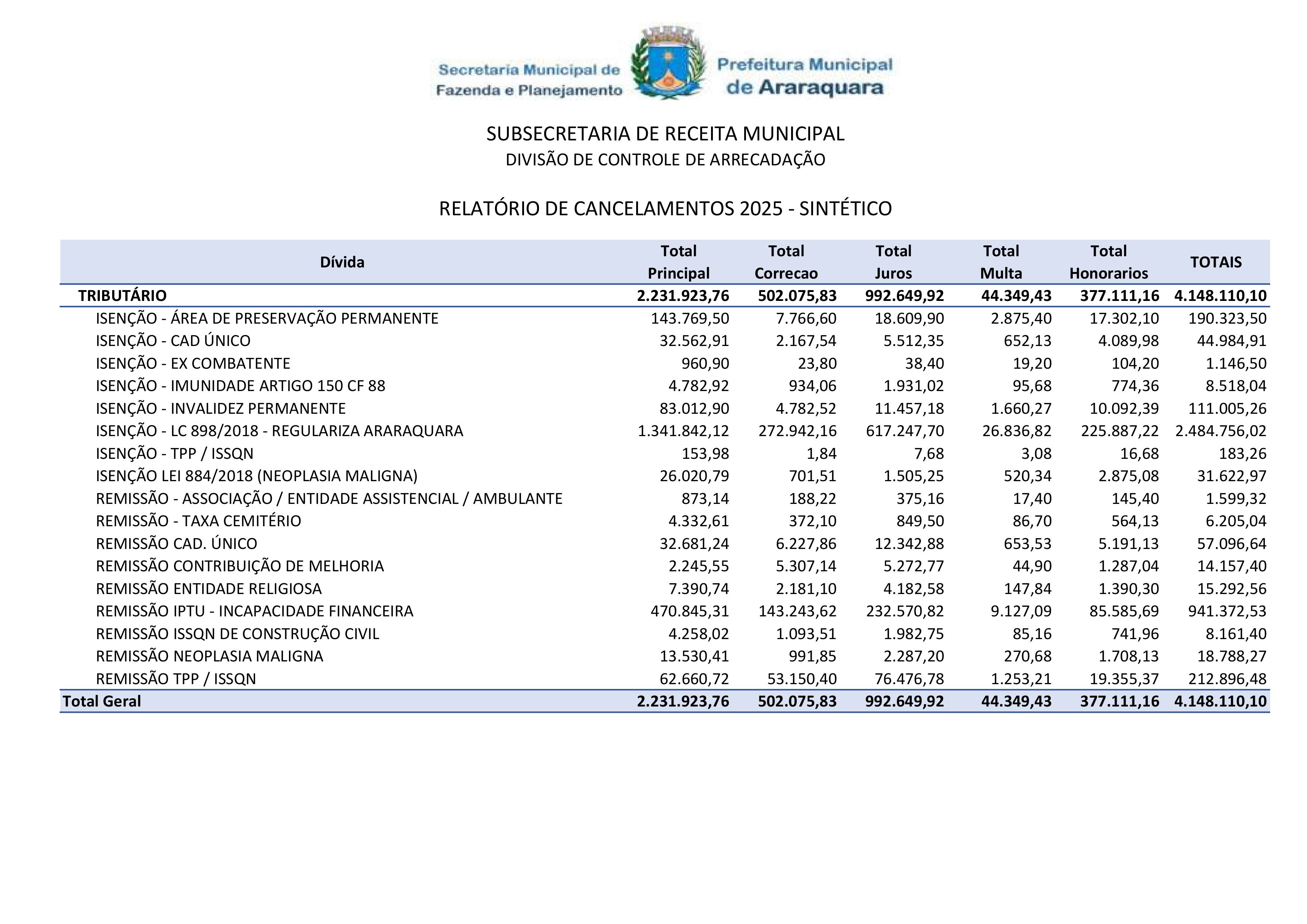
Task: Select the ISENÇÃO - EX COMBATENTE row
Action: 193,363
